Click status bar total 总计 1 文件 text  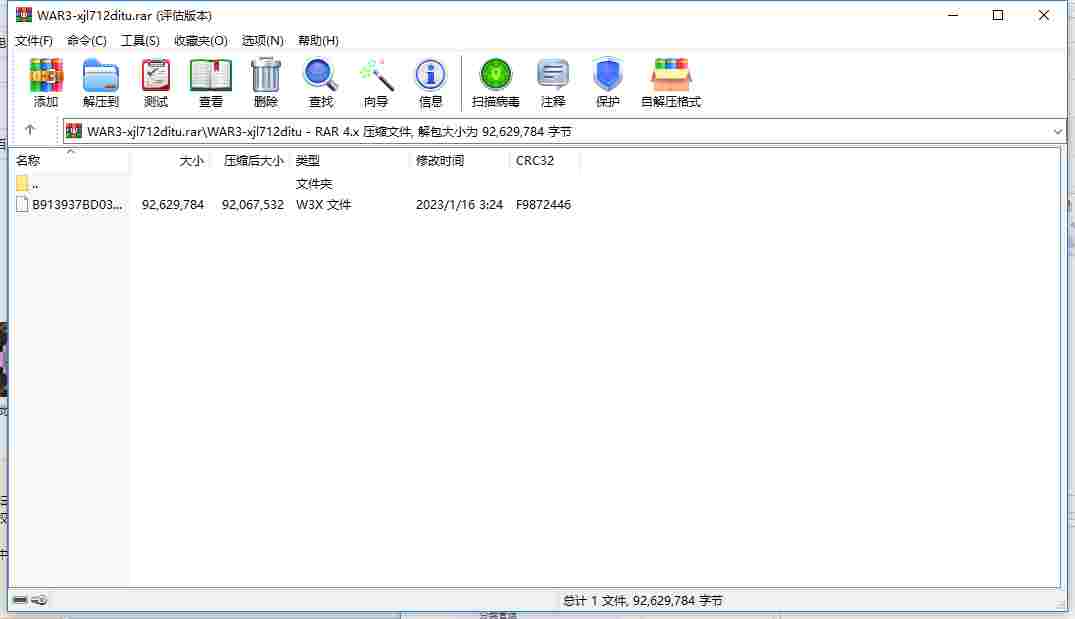pos(642,600)
